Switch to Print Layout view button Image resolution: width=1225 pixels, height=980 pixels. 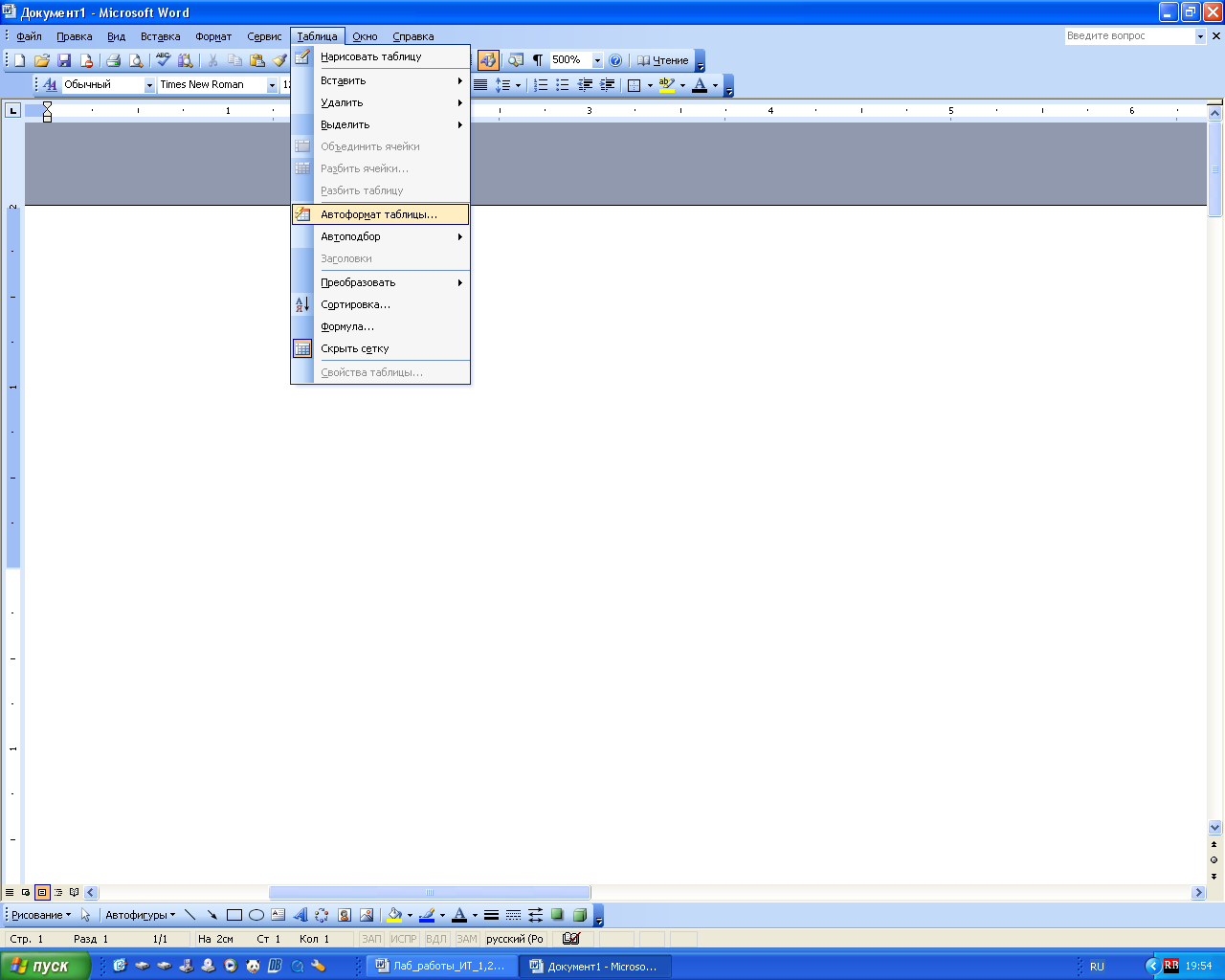42,892
